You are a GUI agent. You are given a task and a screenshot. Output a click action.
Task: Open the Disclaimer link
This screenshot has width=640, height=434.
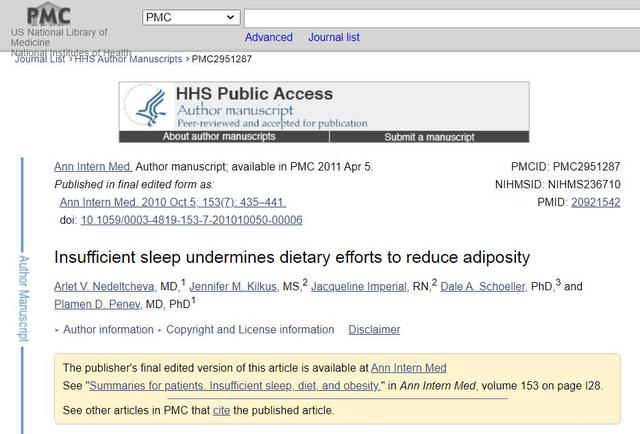coord(374,329)
